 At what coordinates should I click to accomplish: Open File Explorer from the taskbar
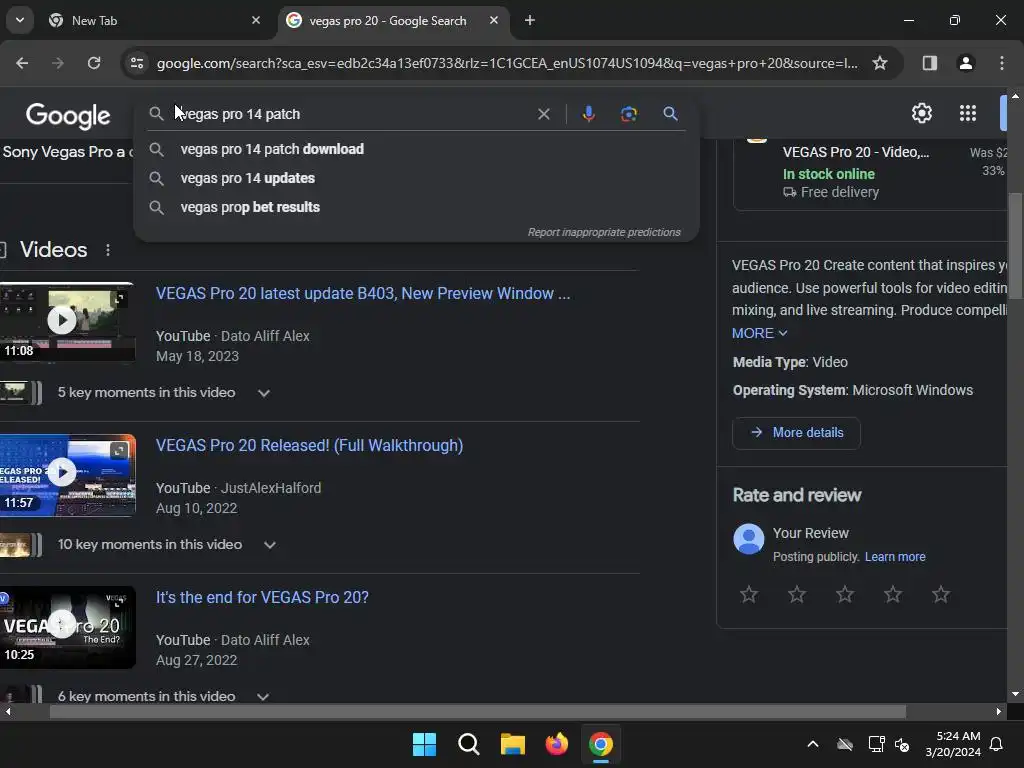(513, 744)
